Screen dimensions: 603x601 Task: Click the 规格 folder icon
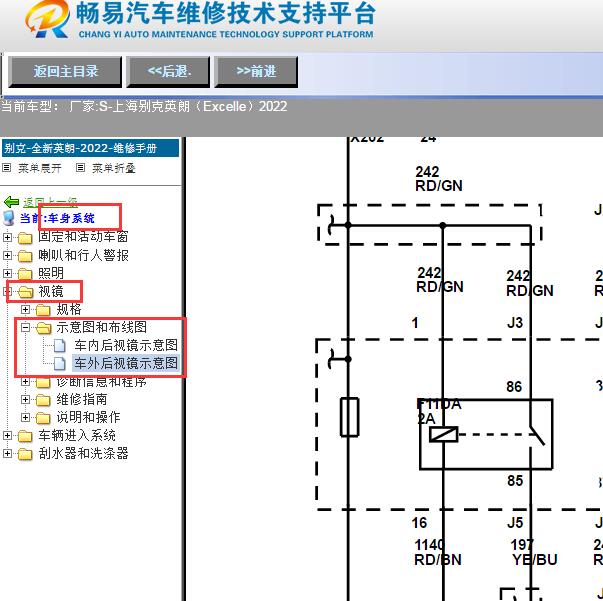43,310
